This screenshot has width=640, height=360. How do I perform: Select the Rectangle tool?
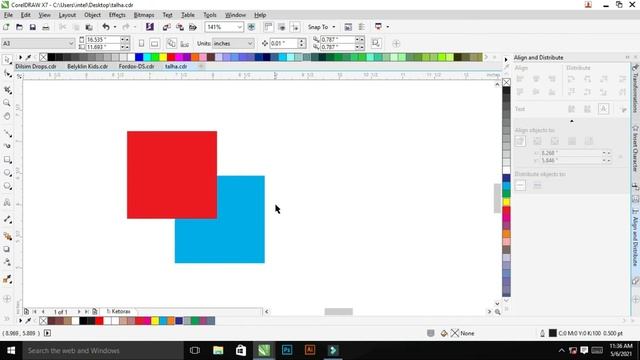pyautogui.click(x=7, y=160)
